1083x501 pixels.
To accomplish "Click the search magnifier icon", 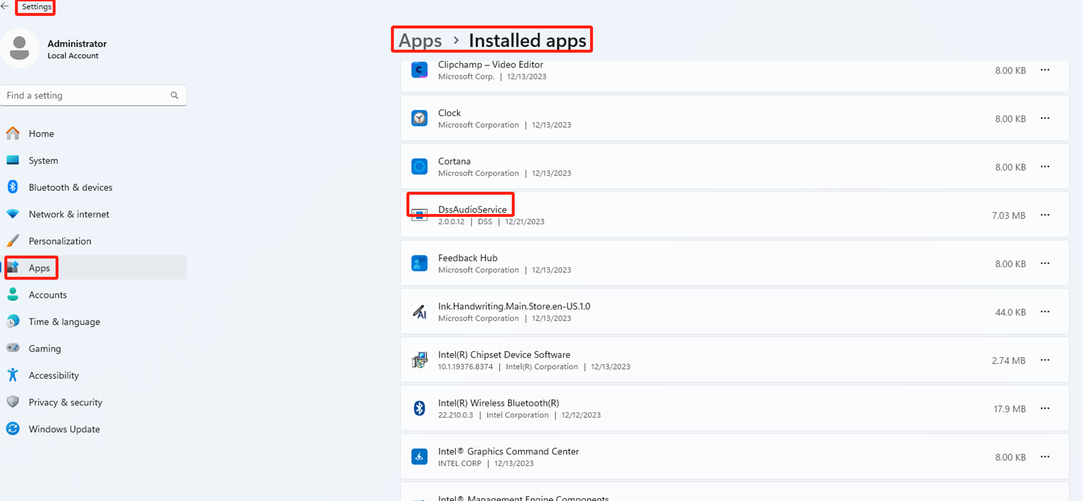I will [x=174, y=96].
